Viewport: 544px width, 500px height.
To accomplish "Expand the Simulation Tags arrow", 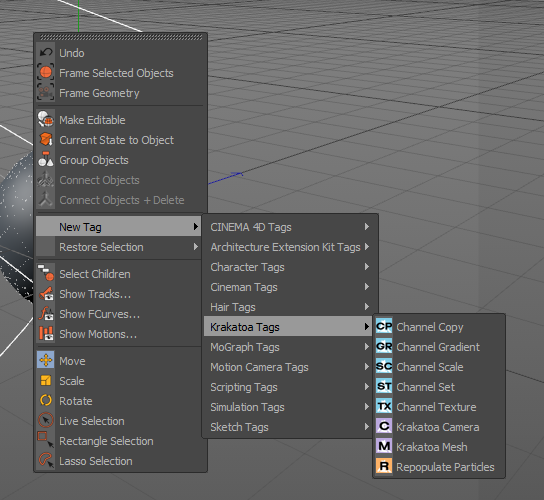I will pyautogui.click(x=367, y=406).
